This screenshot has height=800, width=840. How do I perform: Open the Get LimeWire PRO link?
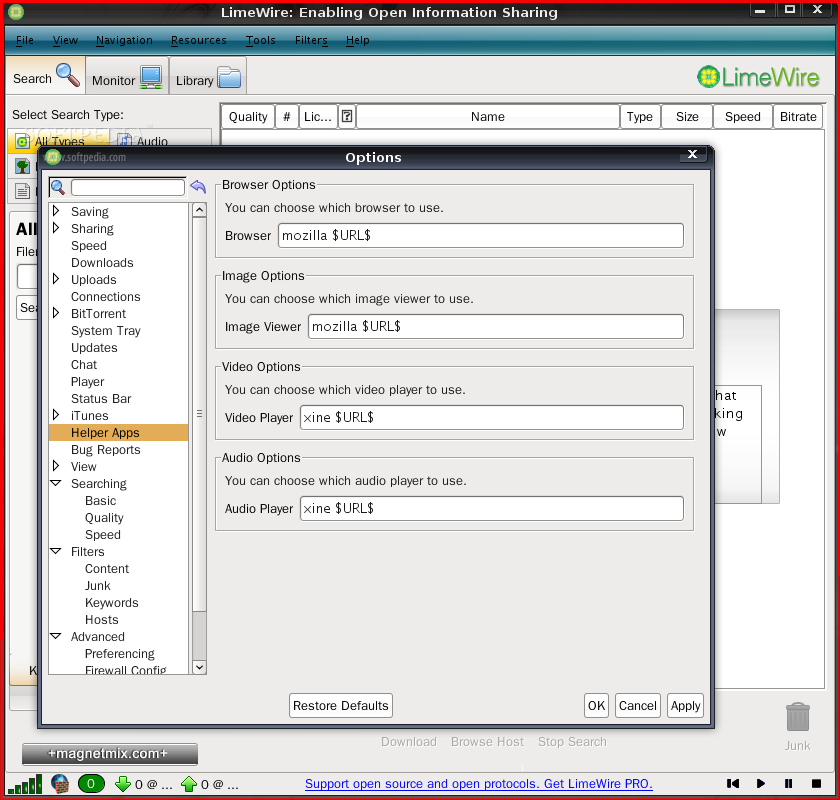click(478, 784)
